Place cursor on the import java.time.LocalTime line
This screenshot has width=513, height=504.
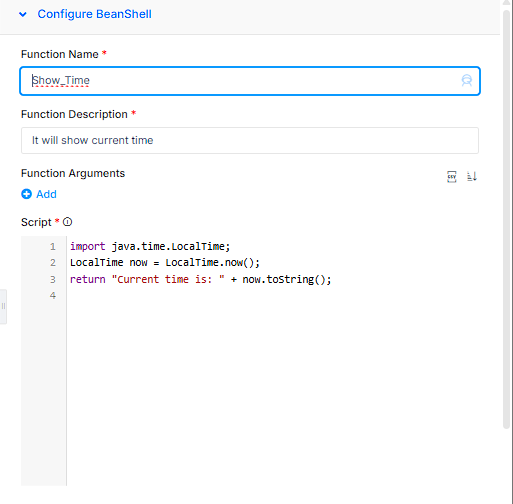tap(150, 246)
